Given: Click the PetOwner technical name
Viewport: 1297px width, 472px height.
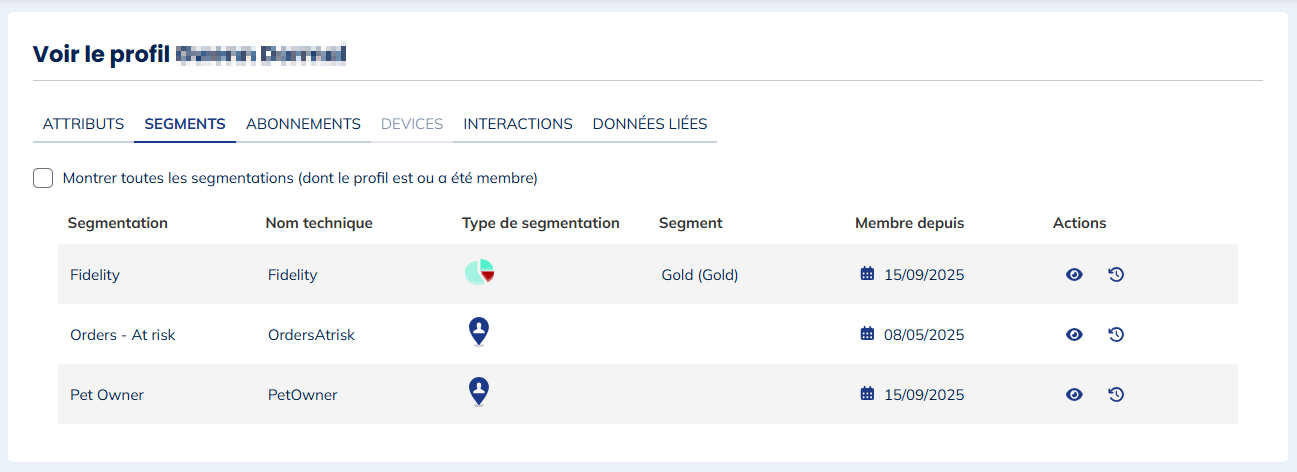Looking at the screenshot, I should click(x=303, y=395).
